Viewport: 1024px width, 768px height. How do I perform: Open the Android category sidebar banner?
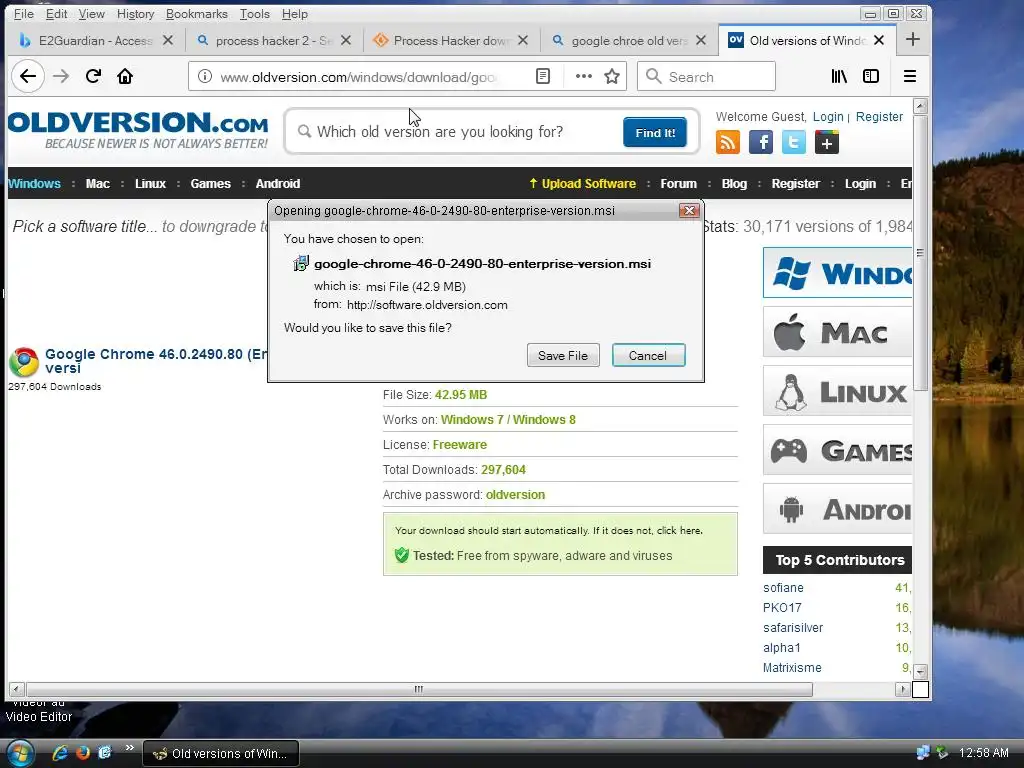(837, 509)
